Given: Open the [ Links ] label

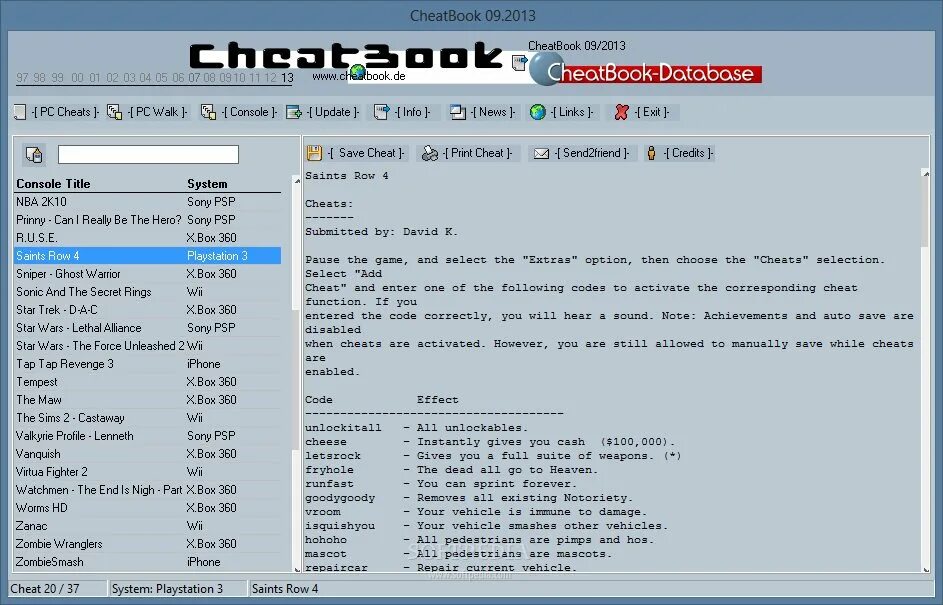Looking at the screenshot, I should pyautogui.click(x=571, y=112).
